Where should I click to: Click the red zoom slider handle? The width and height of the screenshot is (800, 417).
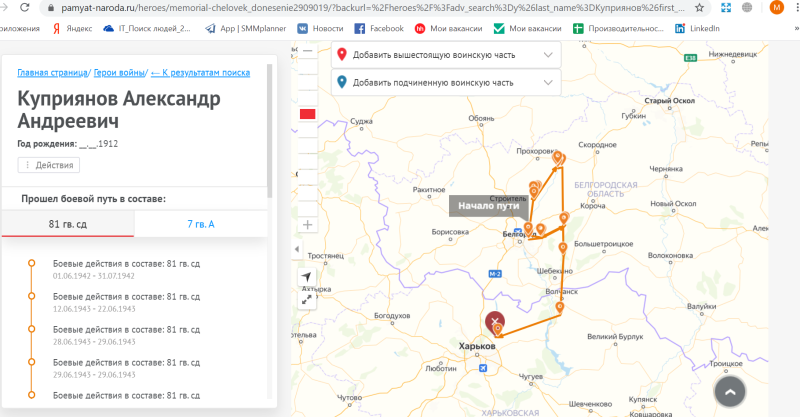pos(308,114)
